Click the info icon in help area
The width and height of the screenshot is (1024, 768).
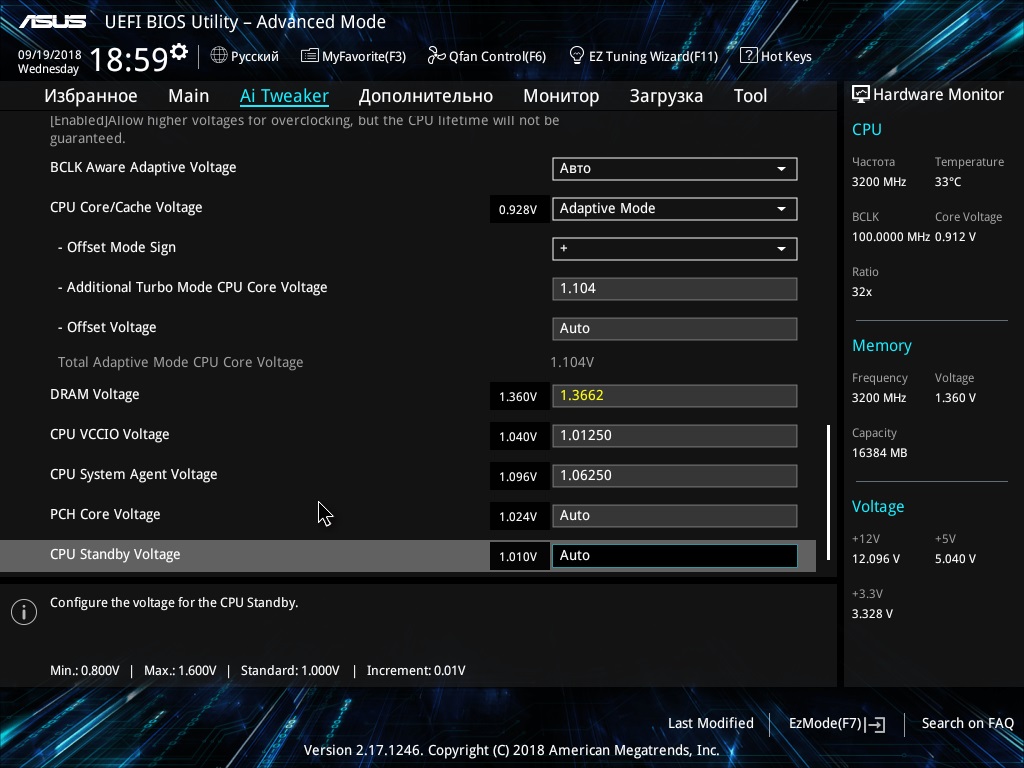click(x=24, y=612)
